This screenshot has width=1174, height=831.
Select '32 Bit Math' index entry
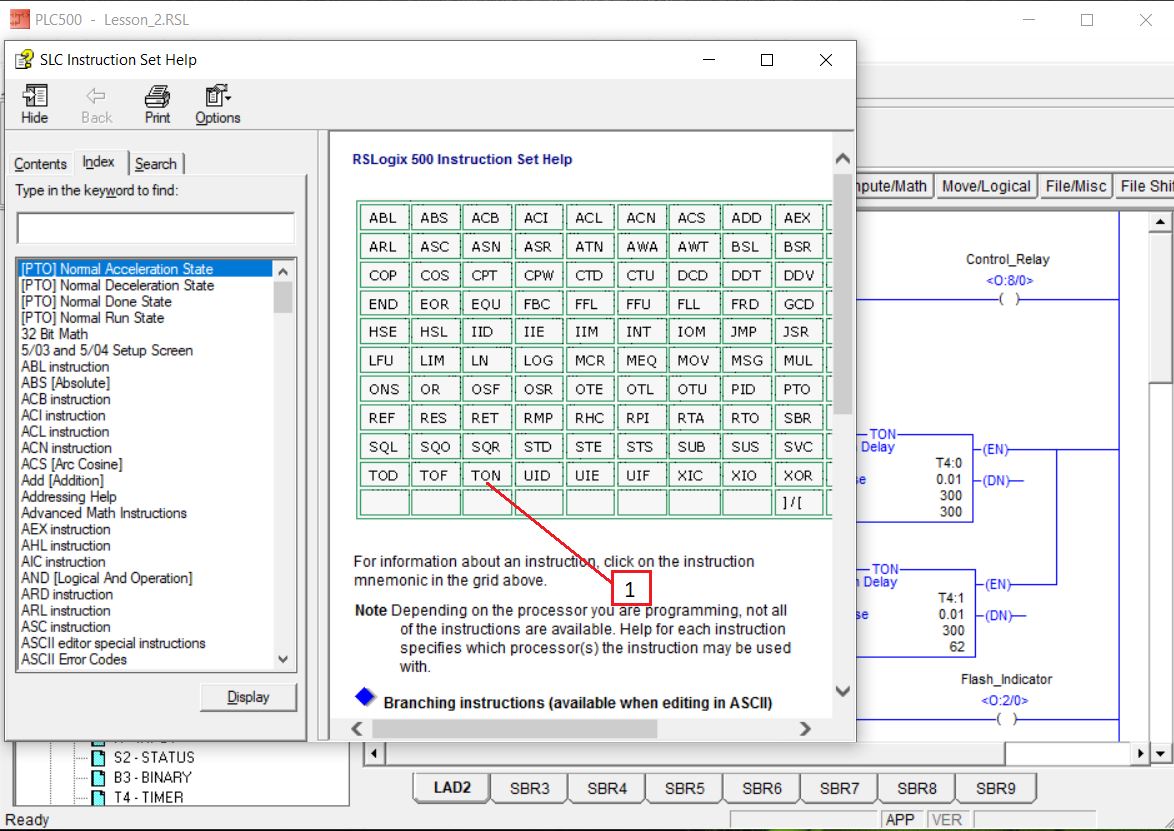click(x=55, y=334)
